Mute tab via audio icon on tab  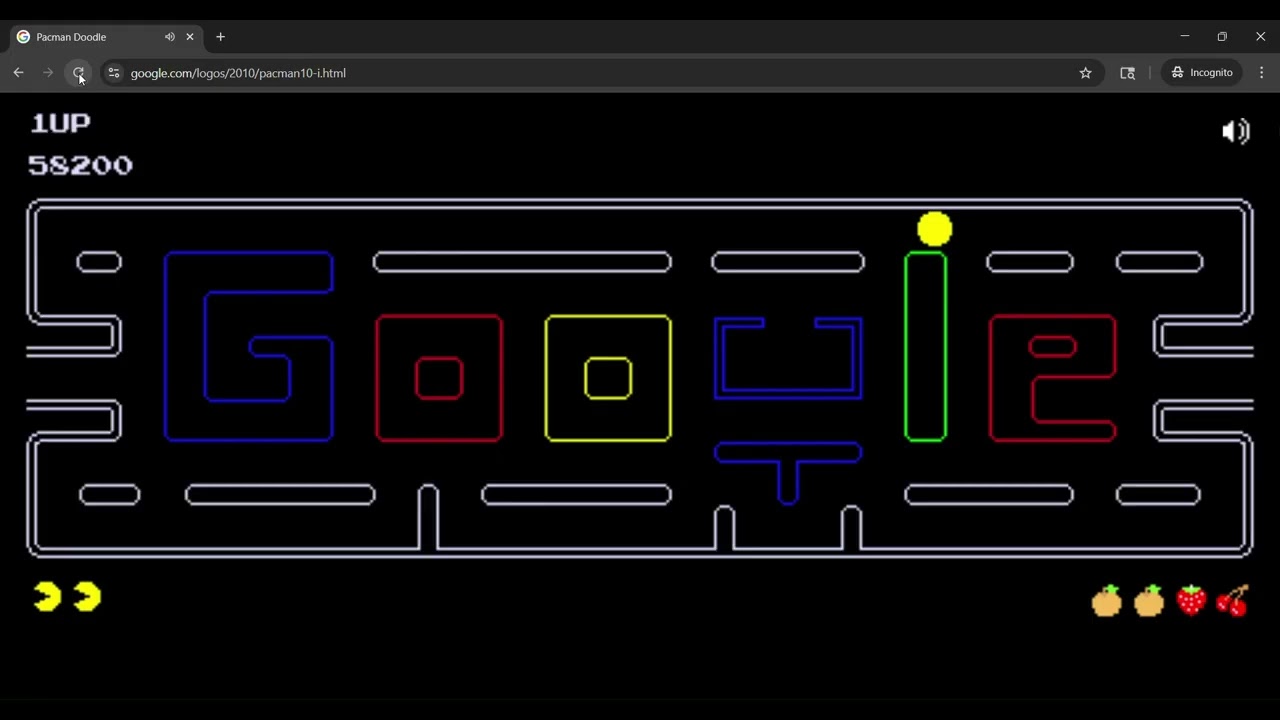coord(169,37)
